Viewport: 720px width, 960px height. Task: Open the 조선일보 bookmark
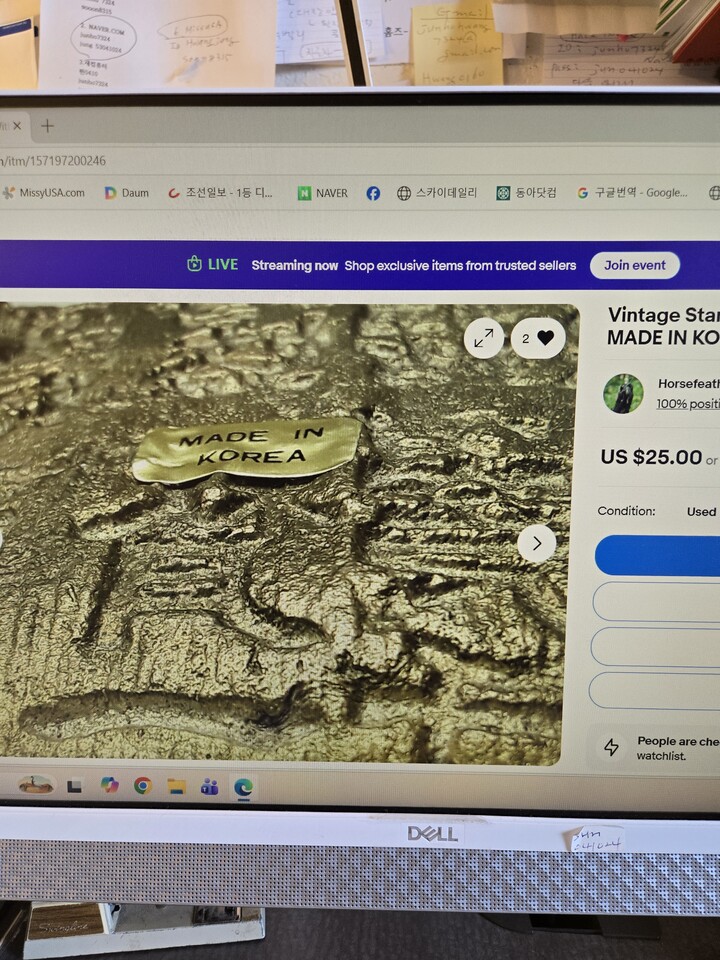click(x=220, y=193)
